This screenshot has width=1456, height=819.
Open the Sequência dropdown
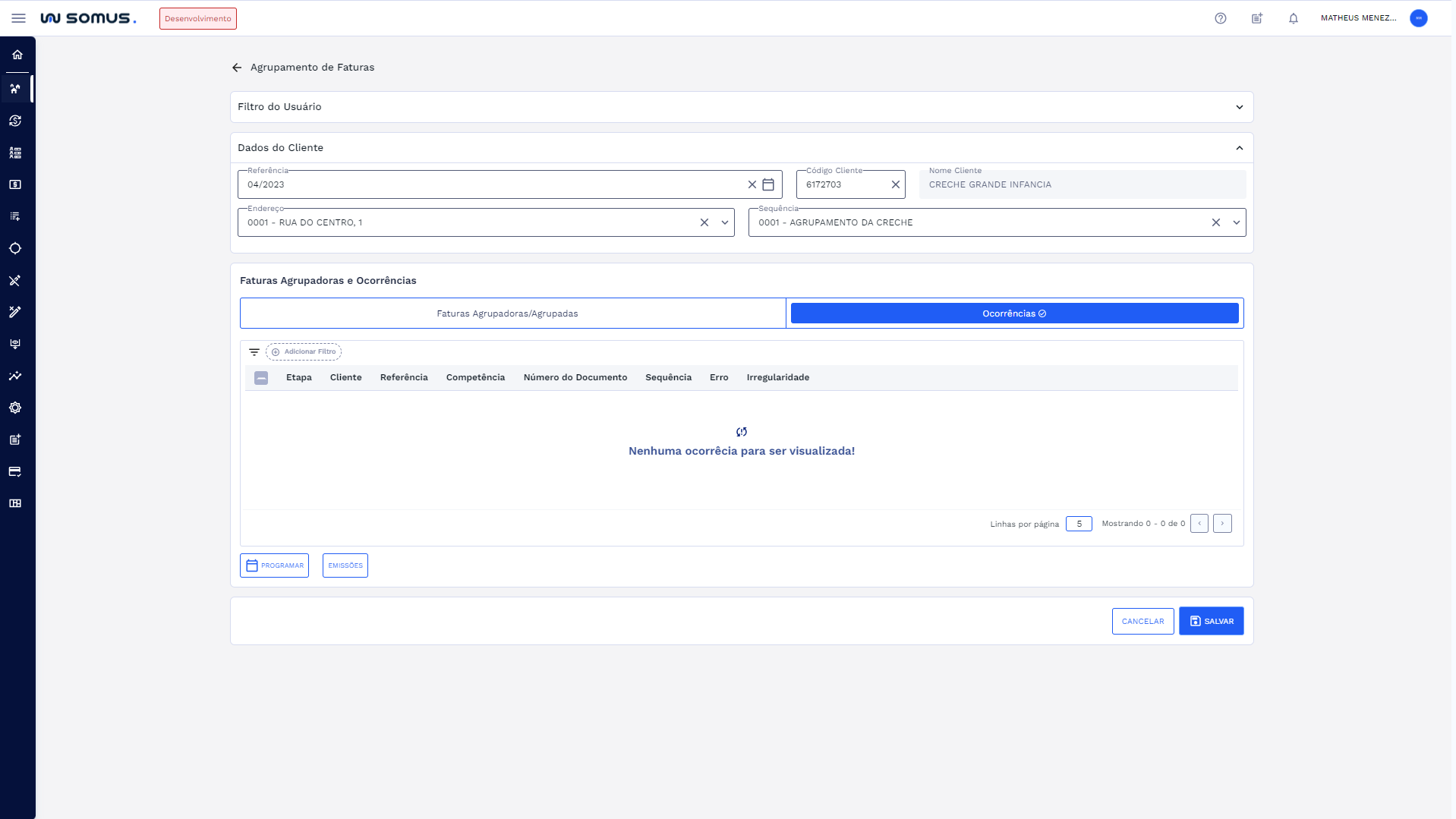pos(1236,222)
